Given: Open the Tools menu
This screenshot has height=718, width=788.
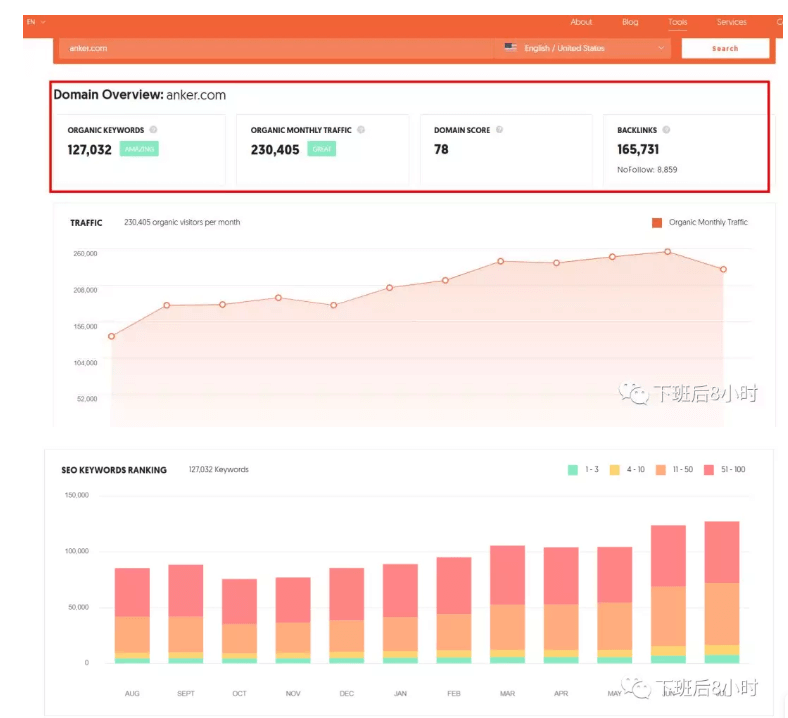Looking at the screenshot, I should tap(677, 22).
